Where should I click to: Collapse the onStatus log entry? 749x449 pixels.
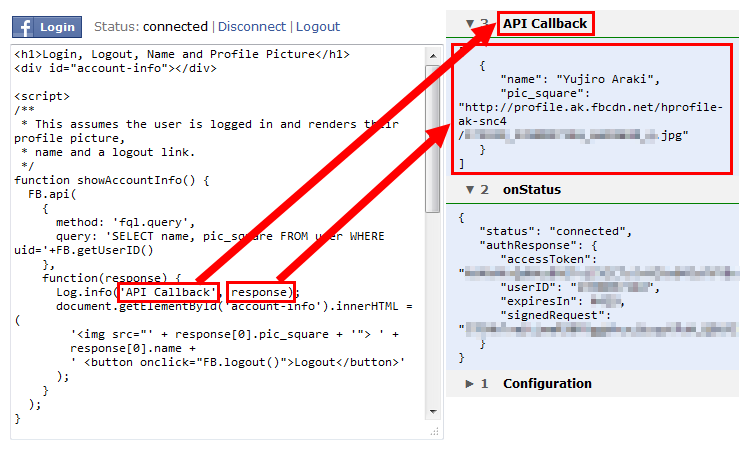click(470, 190)
